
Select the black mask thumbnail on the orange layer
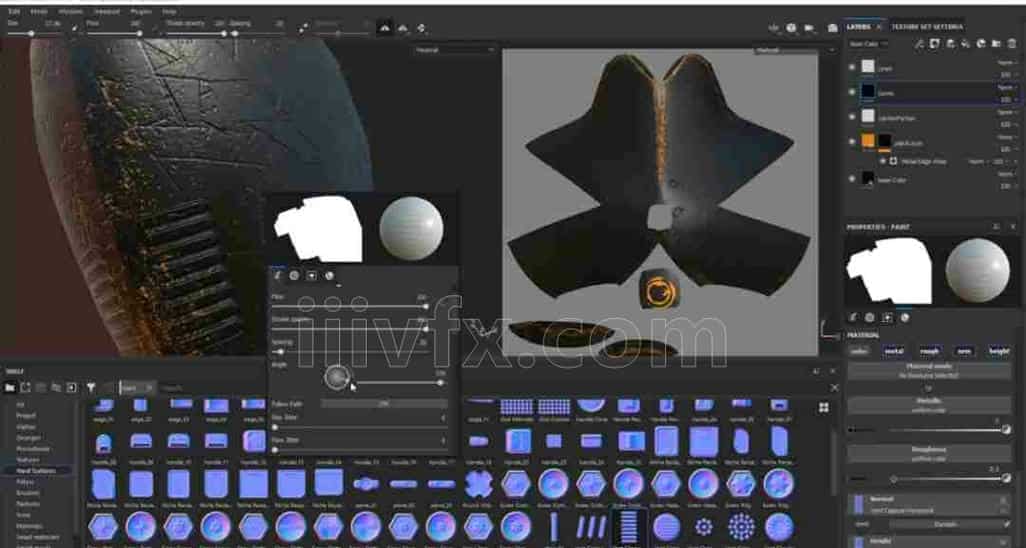(x=885, y=141)
